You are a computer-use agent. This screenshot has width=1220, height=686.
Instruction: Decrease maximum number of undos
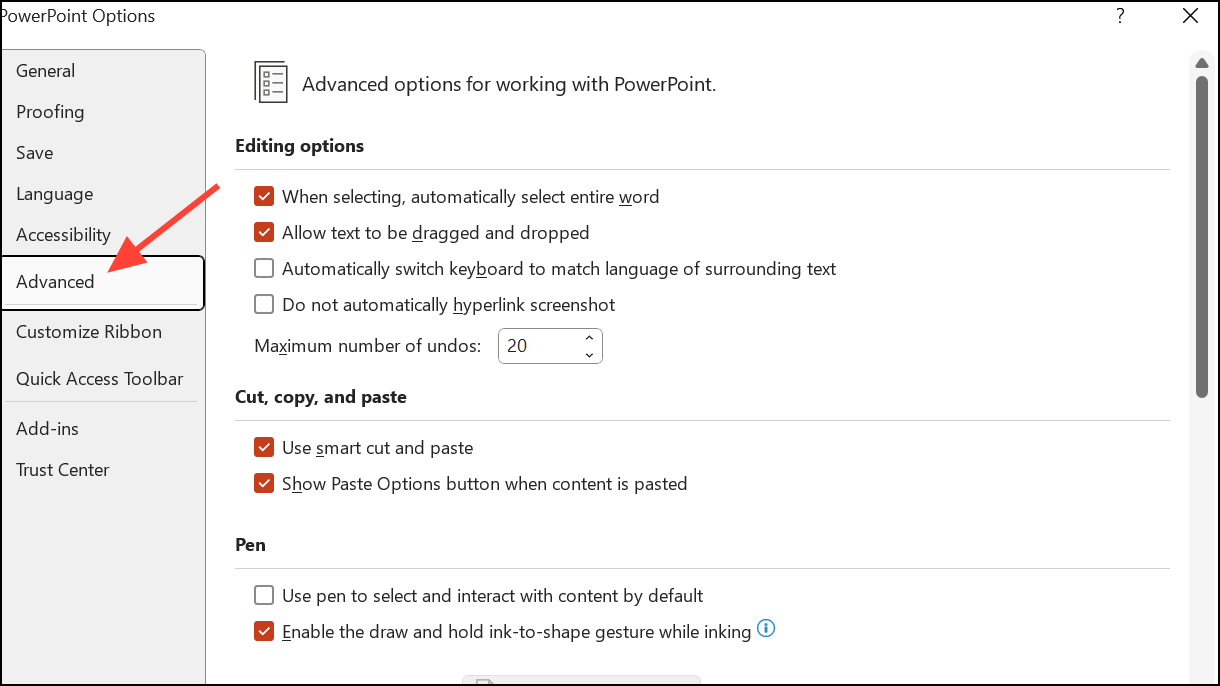589,354
